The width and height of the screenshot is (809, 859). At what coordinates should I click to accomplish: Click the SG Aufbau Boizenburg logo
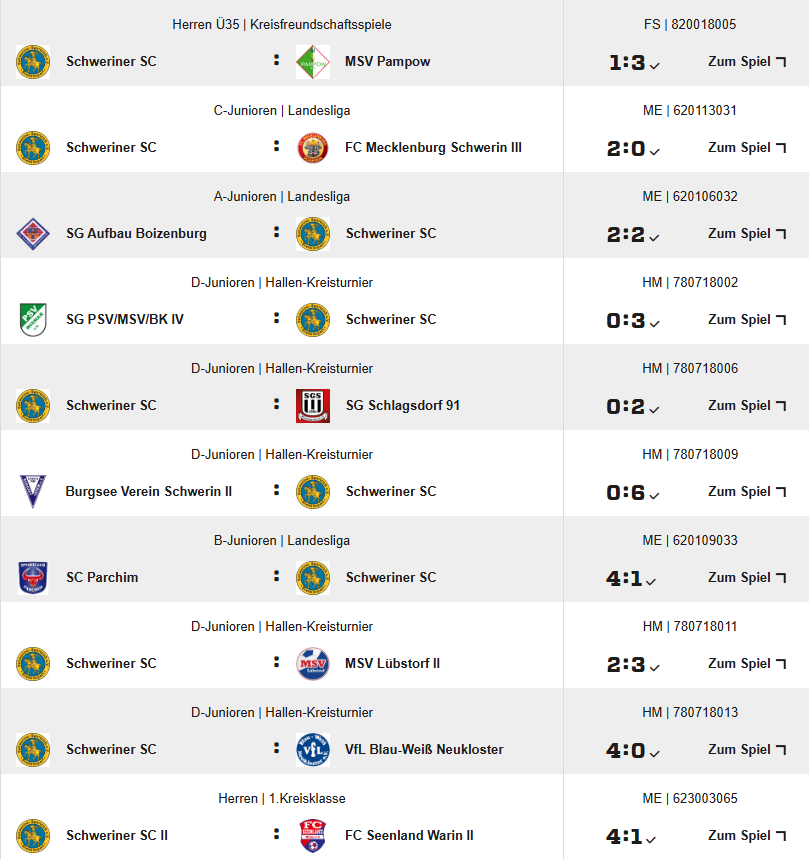click(33, 234)
